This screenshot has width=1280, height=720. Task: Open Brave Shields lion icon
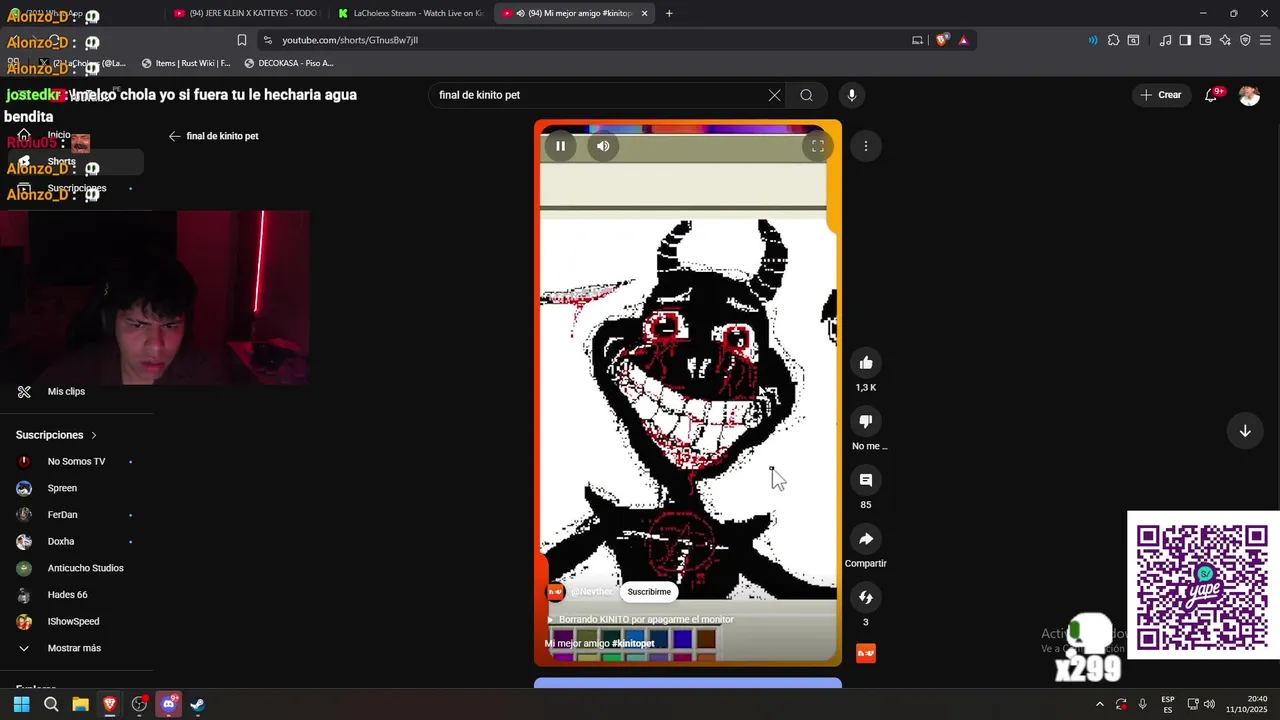pyautogui.click(x=942, y=40)
